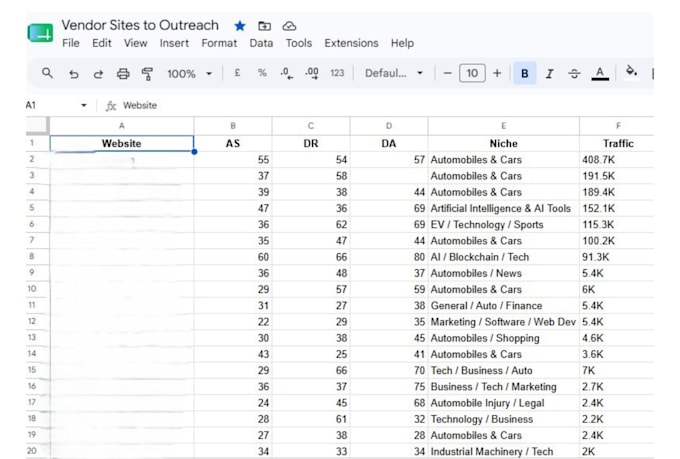This screenshot has width=680, height=459.
Task: Click the Industrial Machinery / Tech cell
Action: [503, 452]
